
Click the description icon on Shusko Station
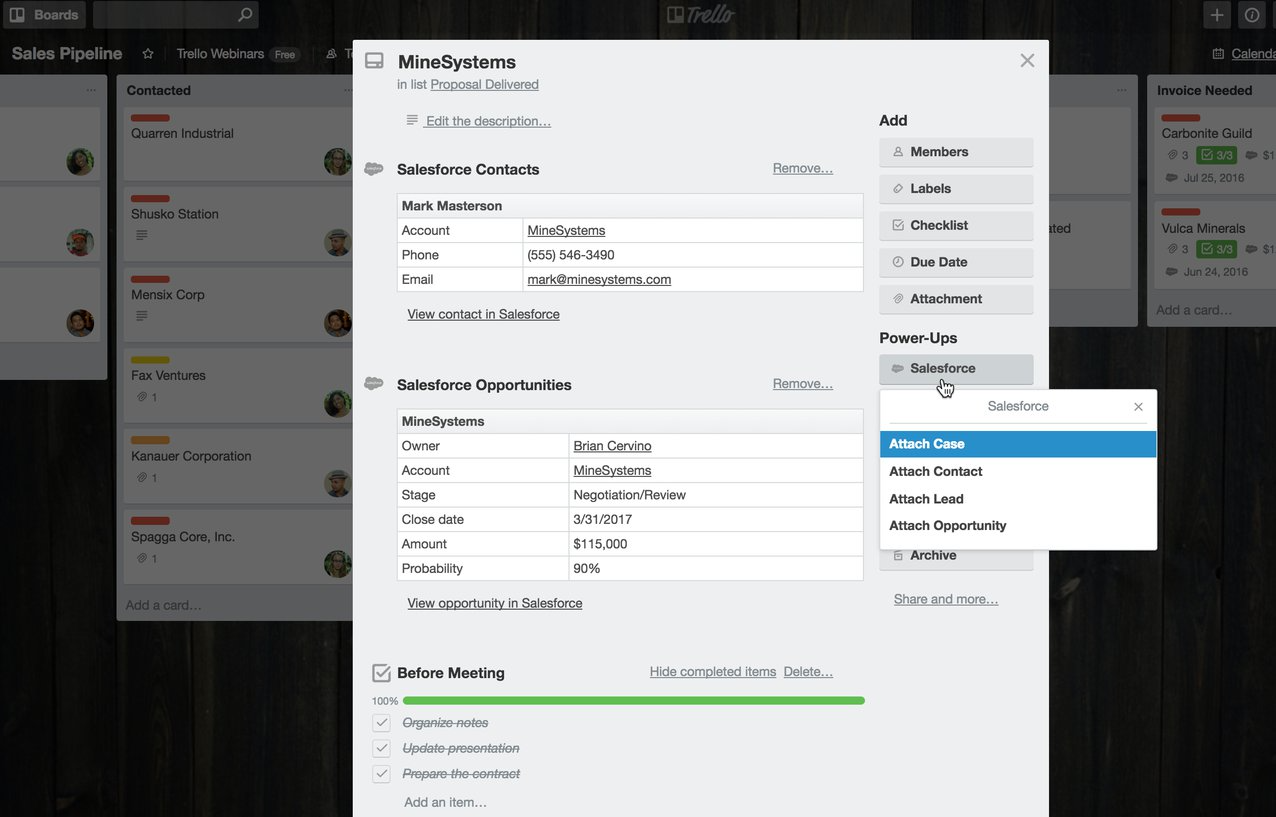point(142,236)
